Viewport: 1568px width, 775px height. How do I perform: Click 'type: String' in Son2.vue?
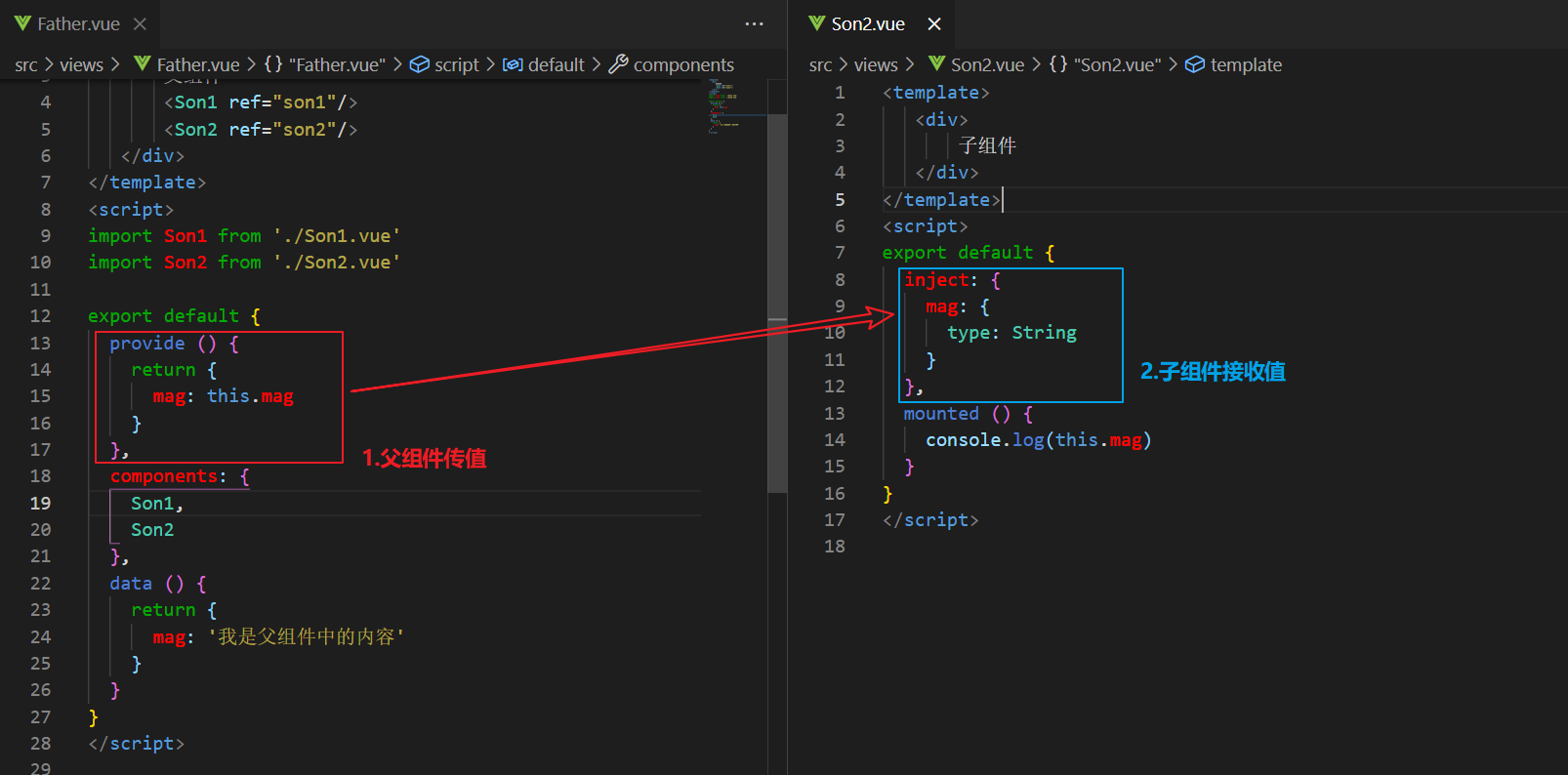pyautogui.click(x=1011, y=333)
